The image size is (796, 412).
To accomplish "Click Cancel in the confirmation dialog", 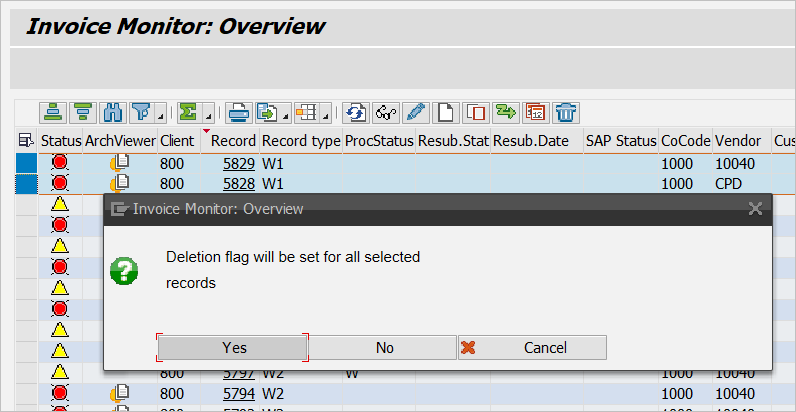I will tap(532, 348).
